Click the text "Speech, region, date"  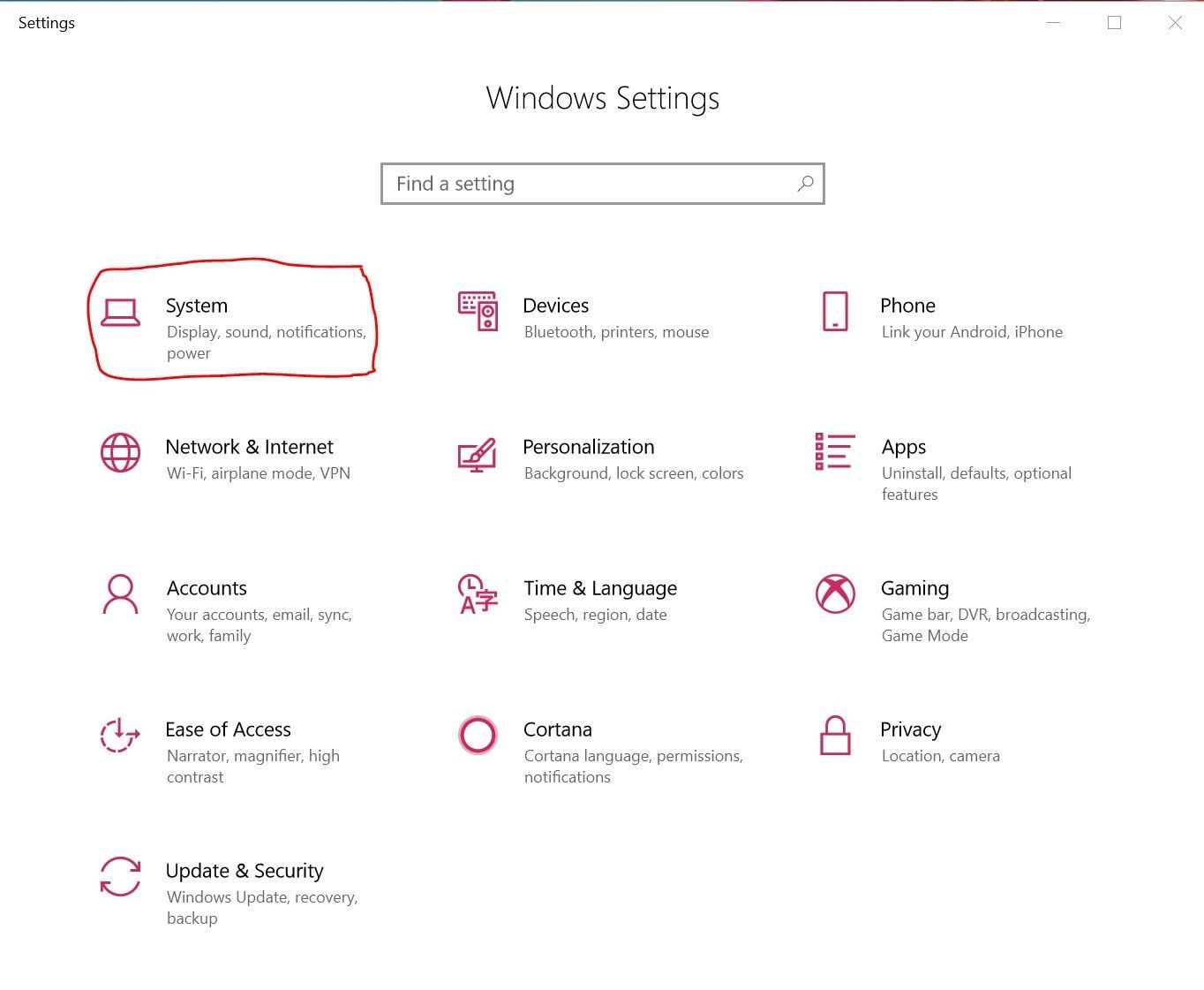tap(596, 615)
